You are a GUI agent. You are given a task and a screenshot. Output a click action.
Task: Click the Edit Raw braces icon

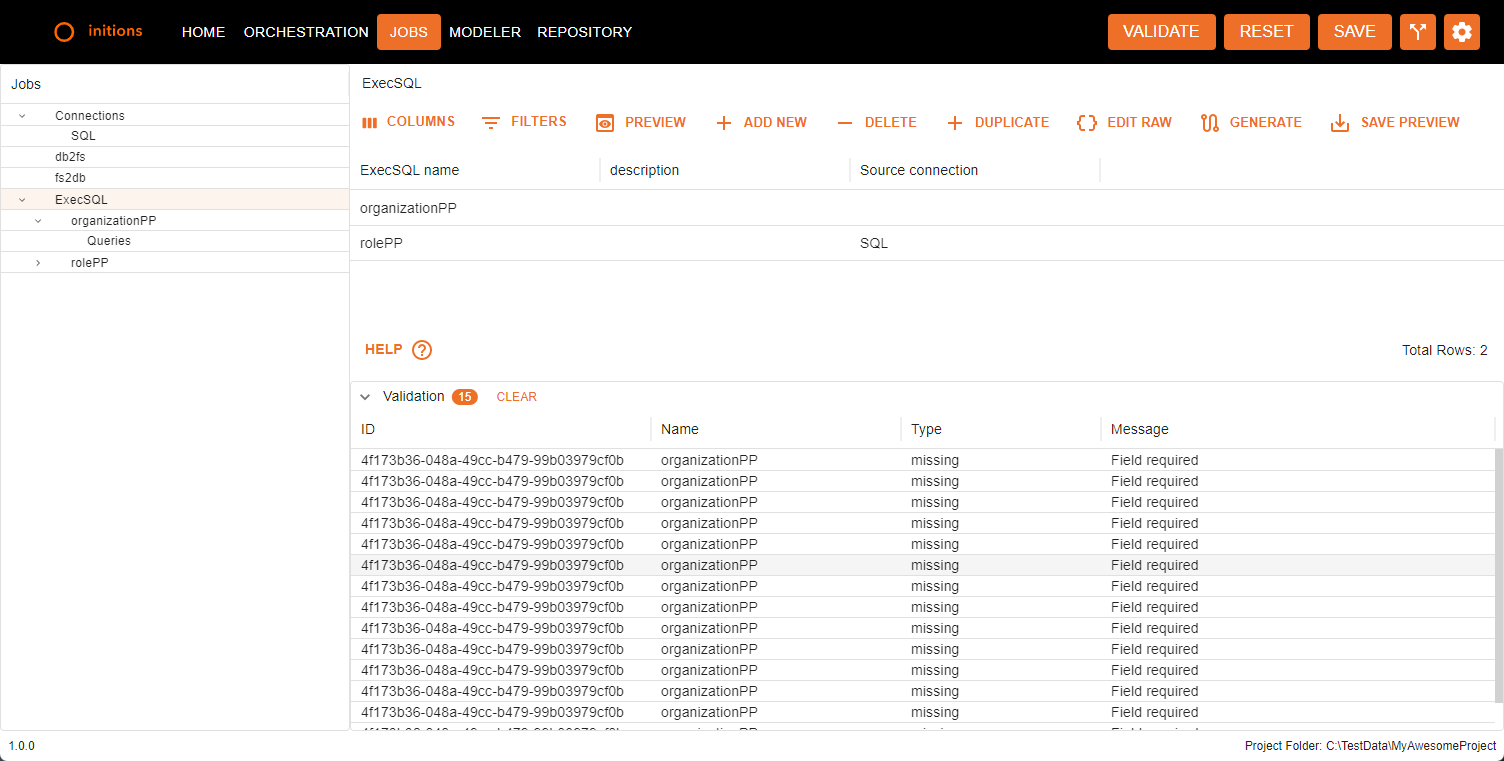click(1086, 123)
